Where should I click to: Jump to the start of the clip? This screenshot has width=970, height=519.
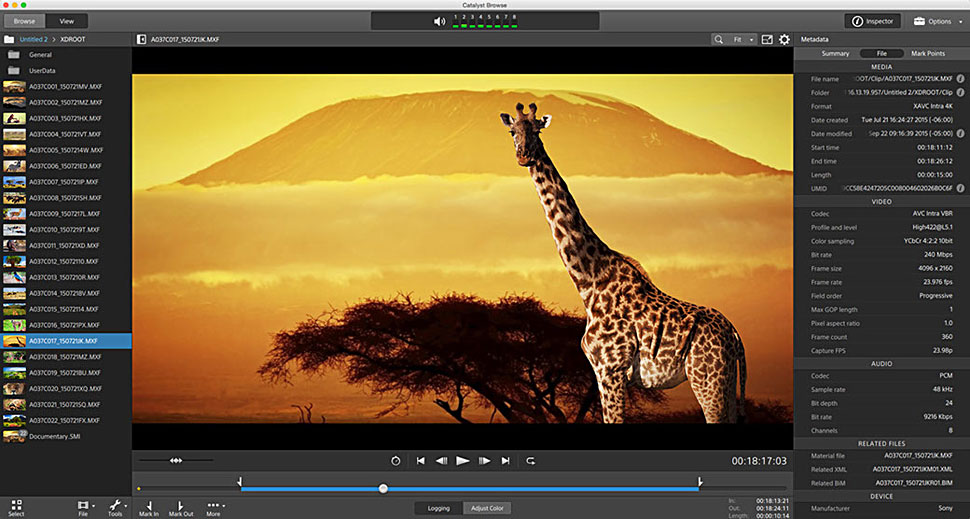click(x=421, y=461)
